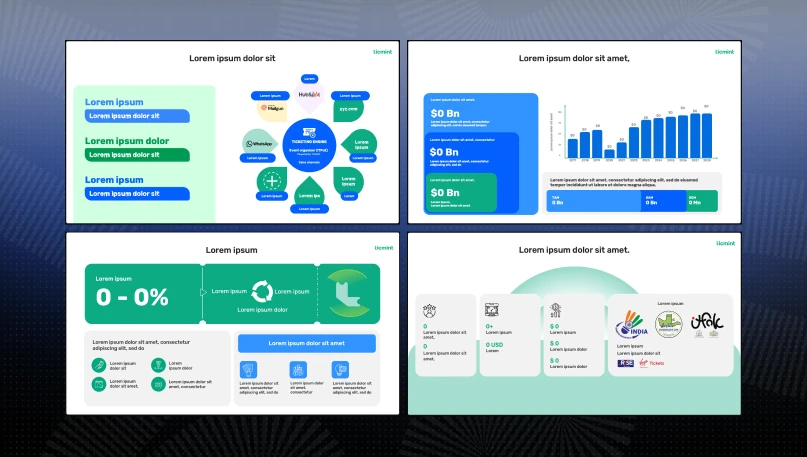807x457 pixels.
Task: Click 'Lorem ipsum dolor' under recycle icon
Action: tap(262, 310)
